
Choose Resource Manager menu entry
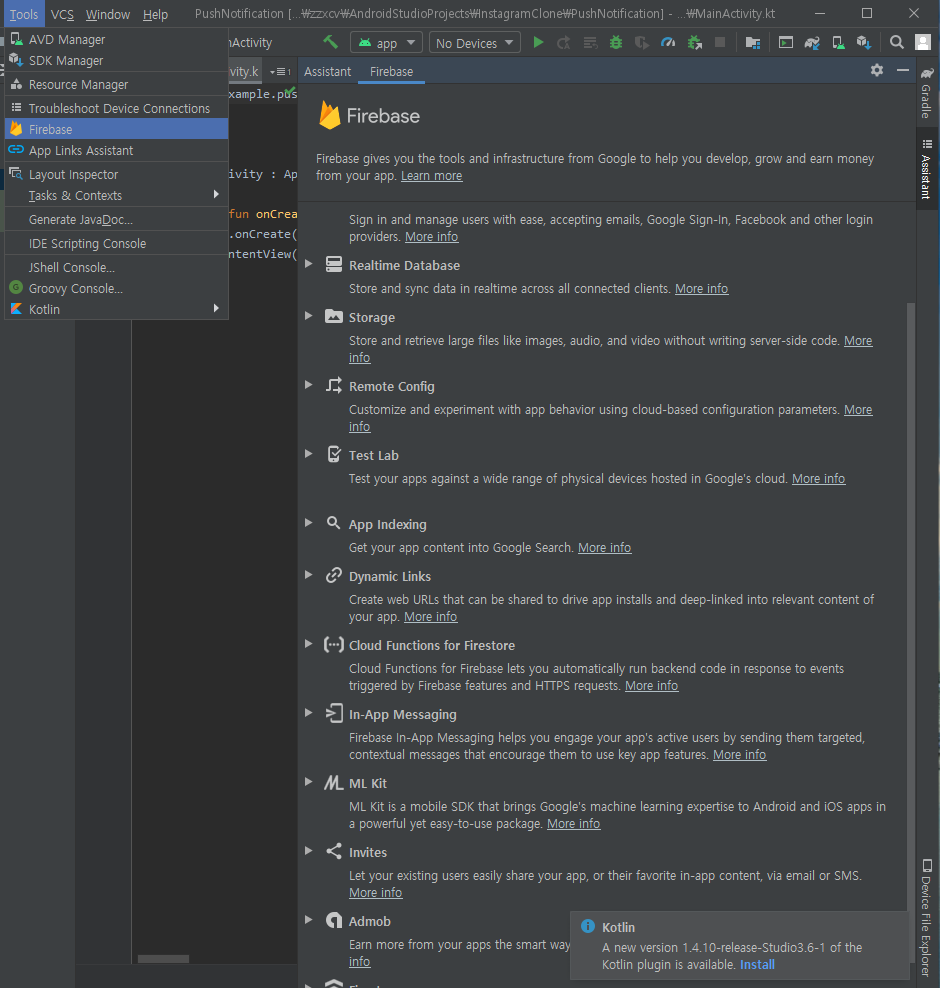pyautogui.click(x=117, y=84)
